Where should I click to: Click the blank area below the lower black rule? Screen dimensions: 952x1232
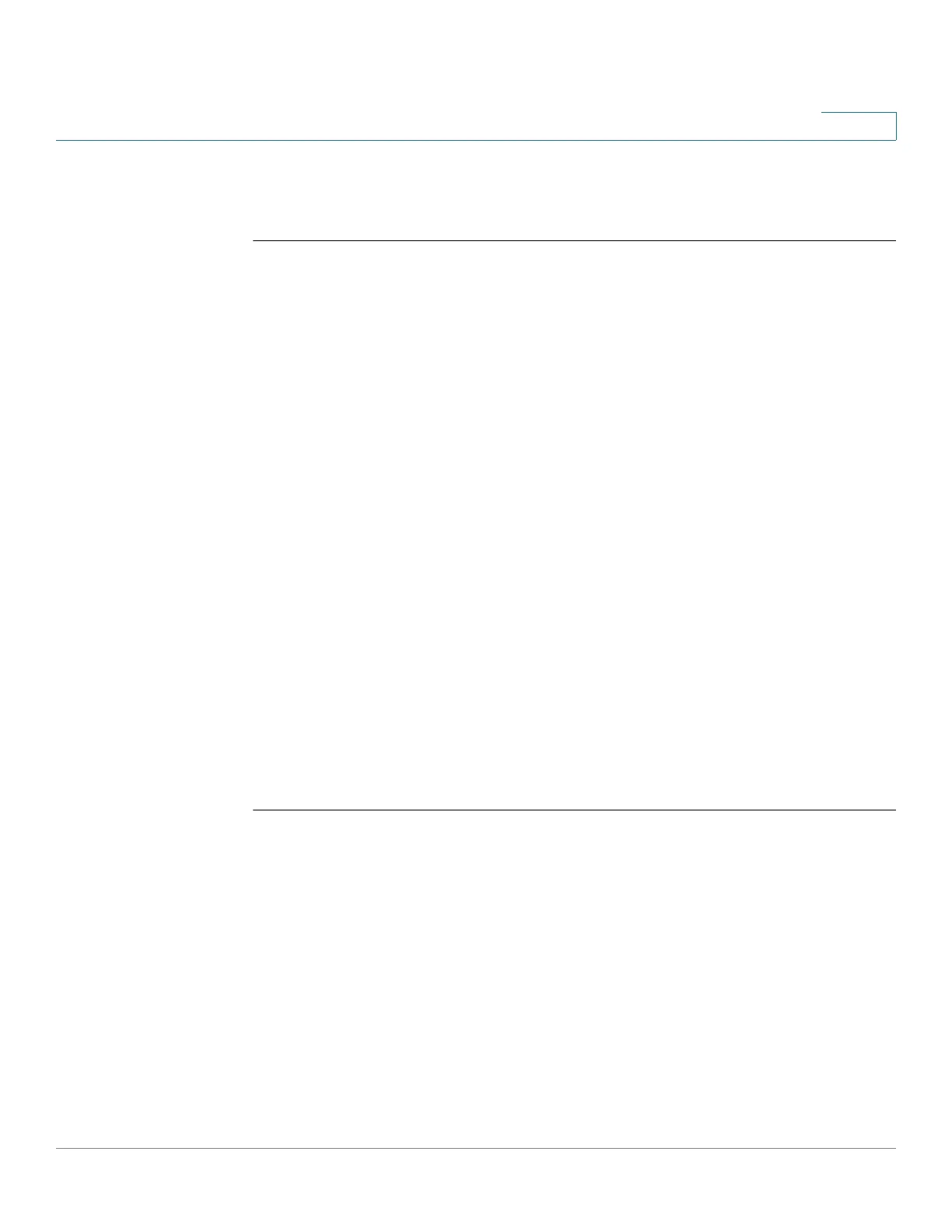coord(574,978)
